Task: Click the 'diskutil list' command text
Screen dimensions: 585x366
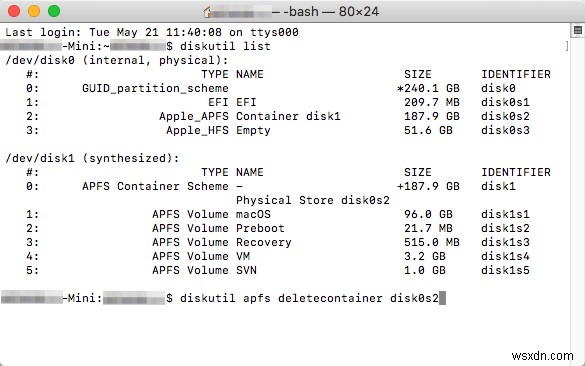Action: 225,46
